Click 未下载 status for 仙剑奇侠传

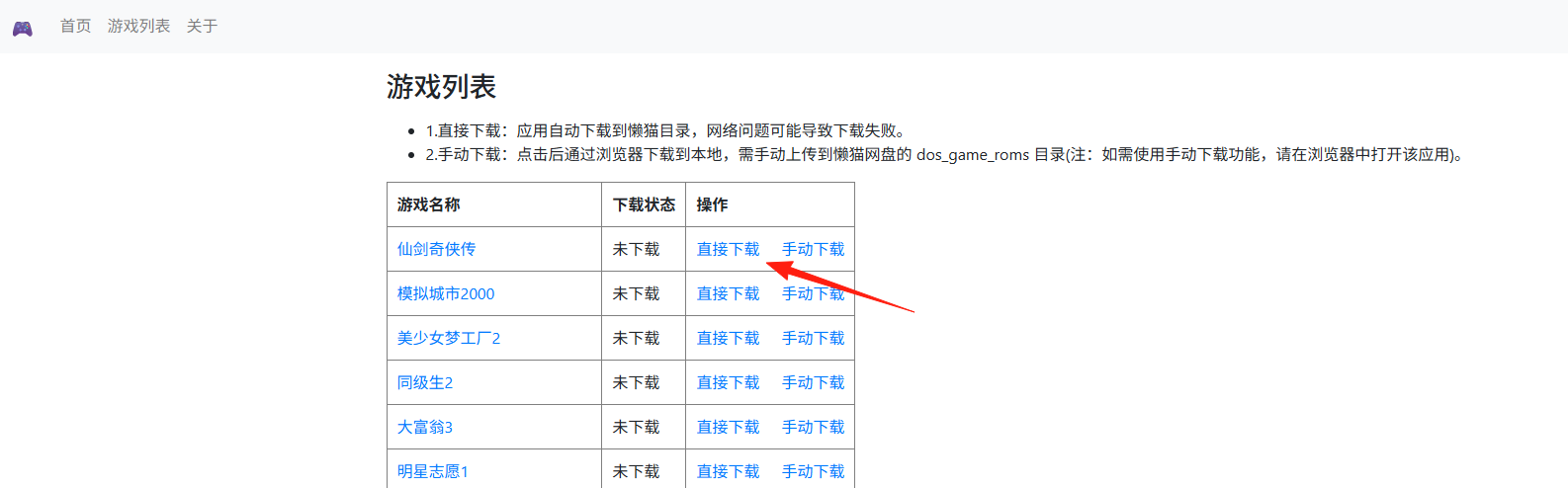point(636,249)
